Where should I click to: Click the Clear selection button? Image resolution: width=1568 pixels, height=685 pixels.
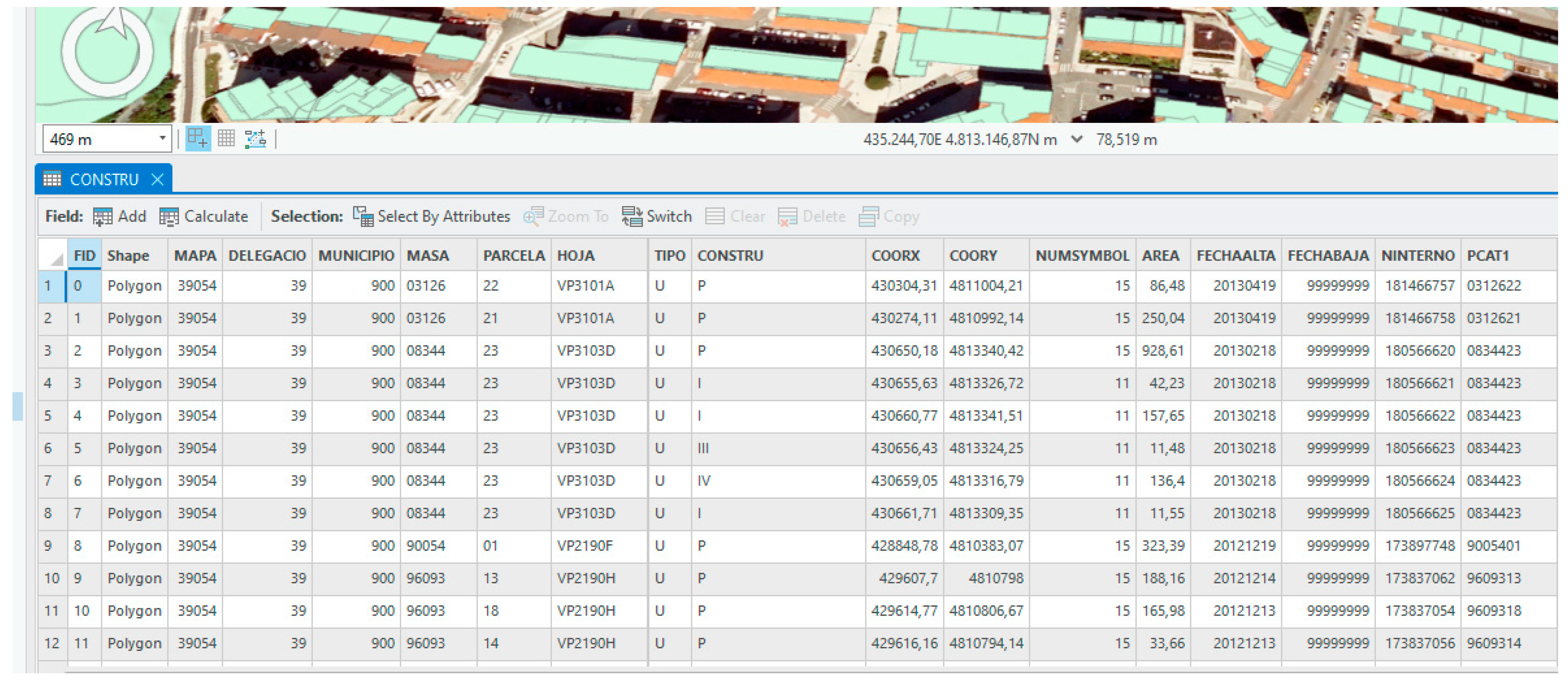(x=735, y=217)
